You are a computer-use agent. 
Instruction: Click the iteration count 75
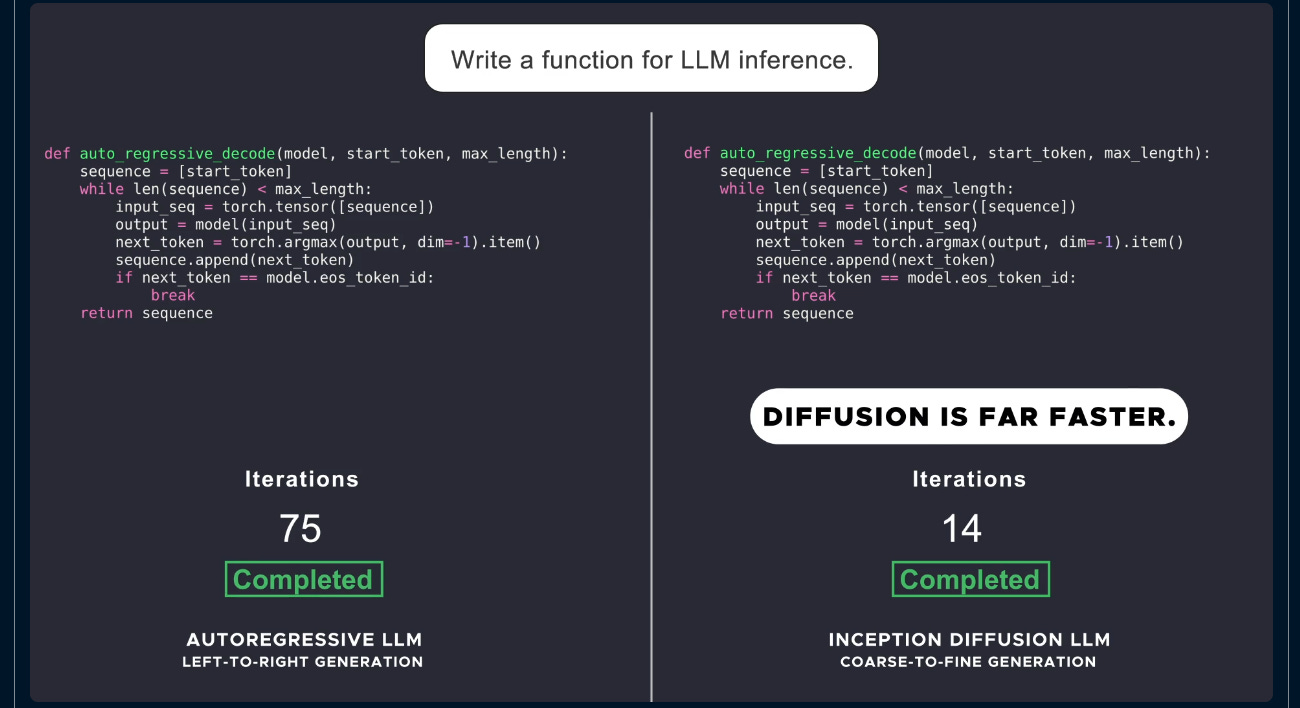301,529
